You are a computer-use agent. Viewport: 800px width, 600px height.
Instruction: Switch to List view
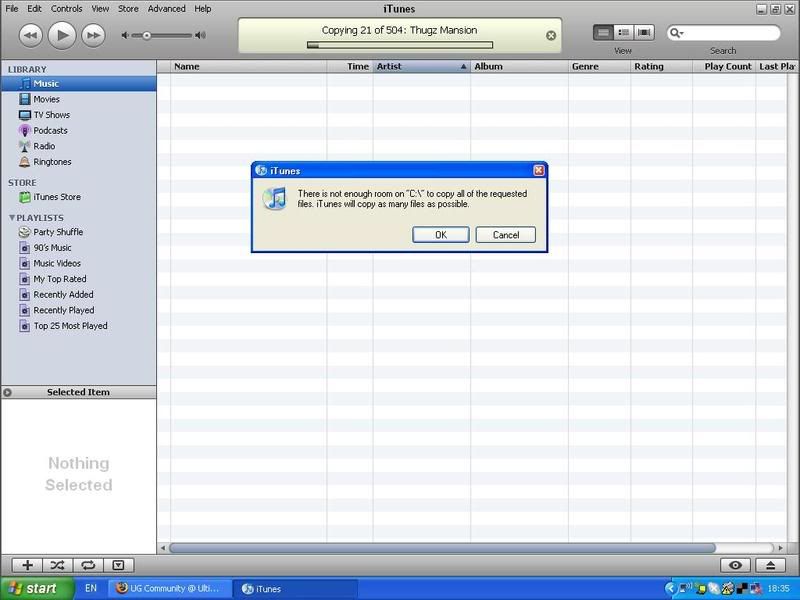pos(603,33)
